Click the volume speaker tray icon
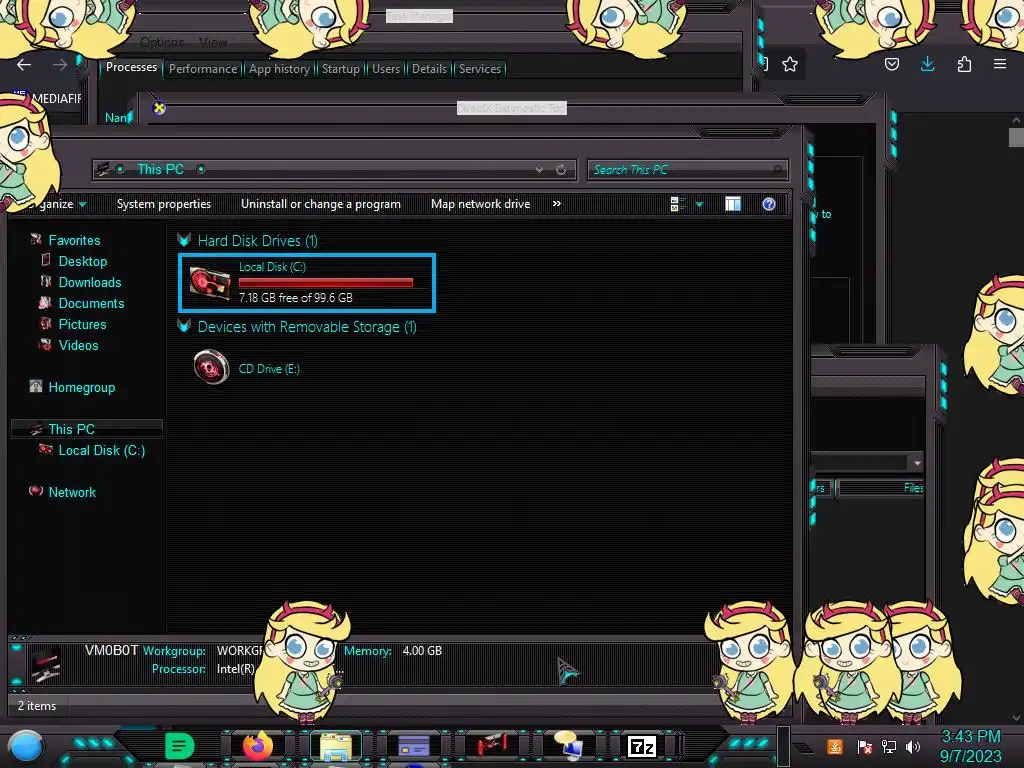1024x768 pixels. (x=913, y=746)
